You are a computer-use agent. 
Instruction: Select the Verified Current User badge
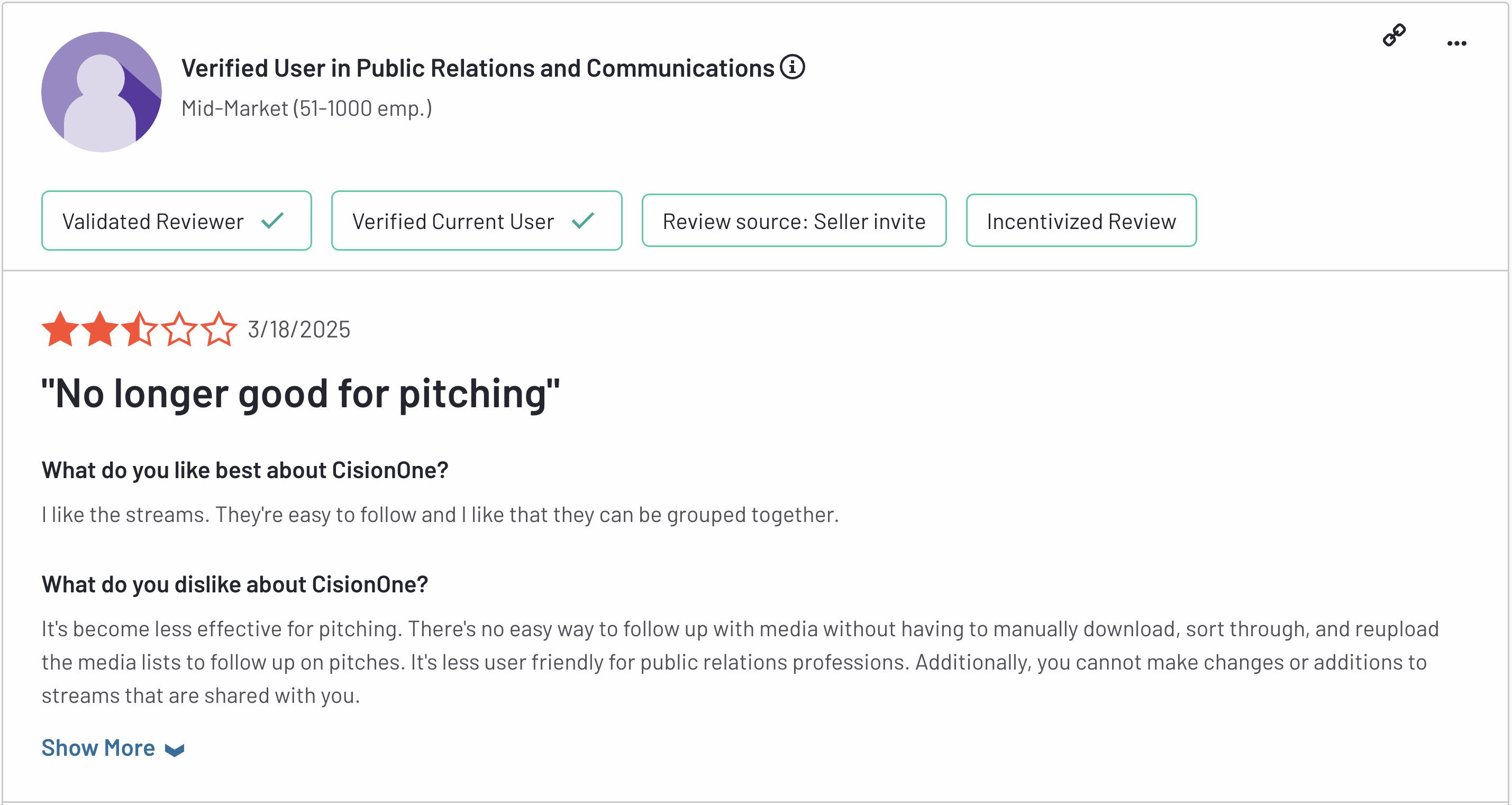[477, 221]
